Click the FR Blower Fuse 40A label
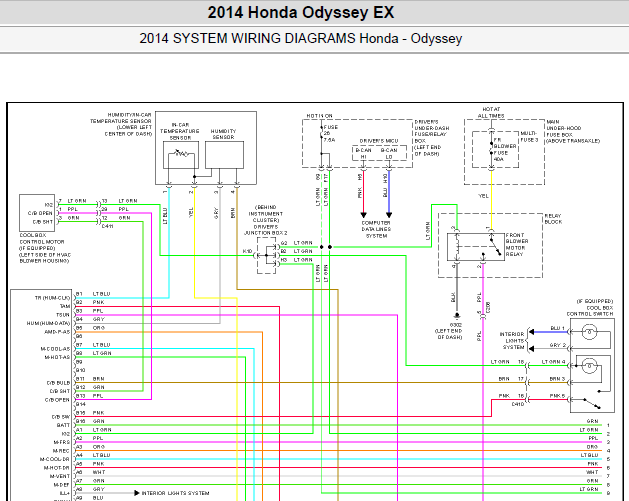Screen dimensions: 629x501 (505, 149)
